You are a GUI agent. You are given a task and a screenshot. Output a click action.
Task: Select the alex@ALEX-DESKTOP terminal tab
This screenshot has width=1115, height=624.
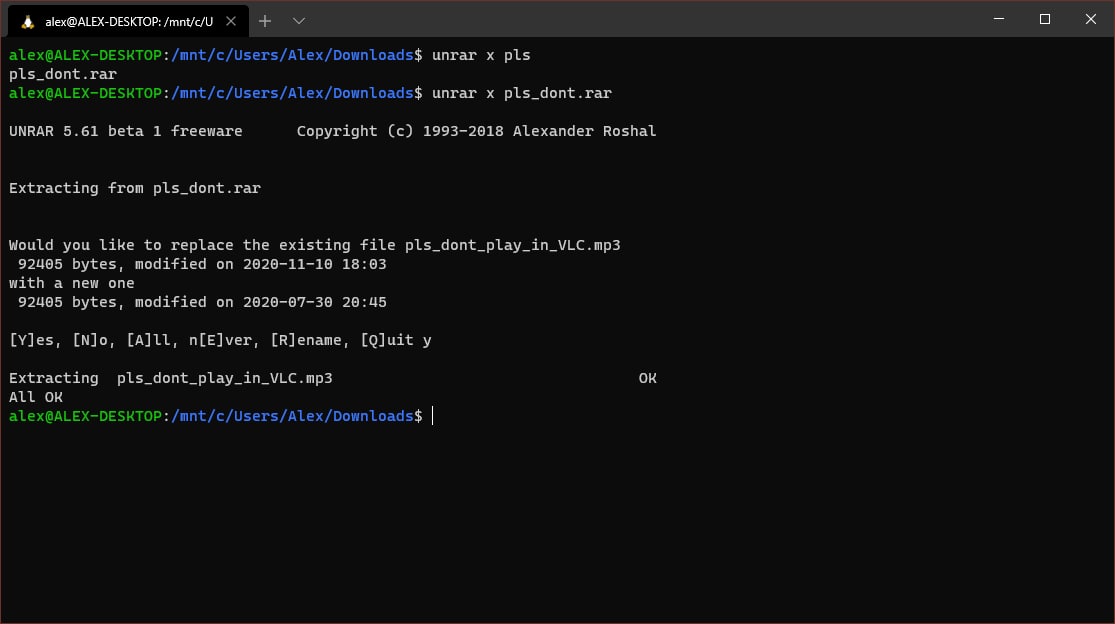click(x=129, y=21)
